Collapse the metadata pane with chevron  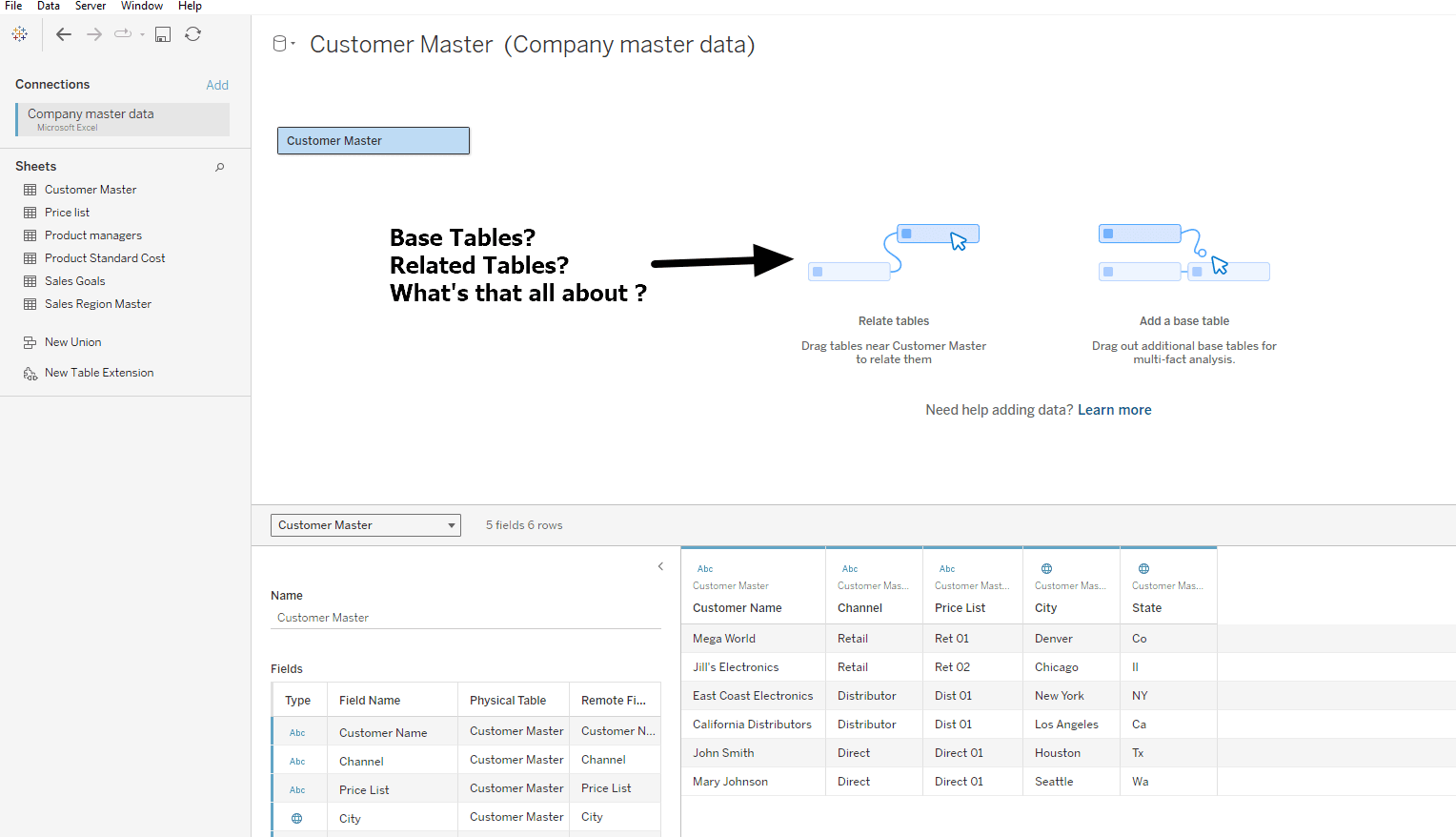(660, 566)
